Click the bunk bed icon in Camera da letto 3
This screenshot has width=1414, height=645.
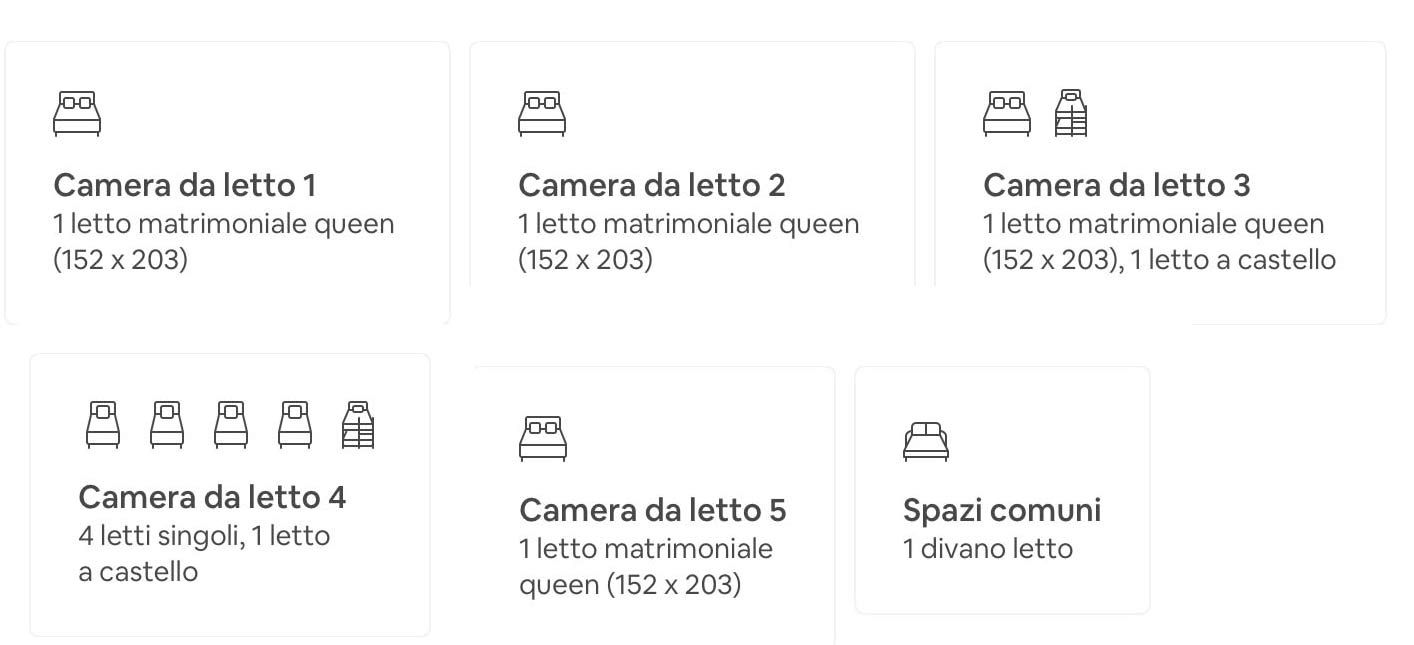point(1071,113)
